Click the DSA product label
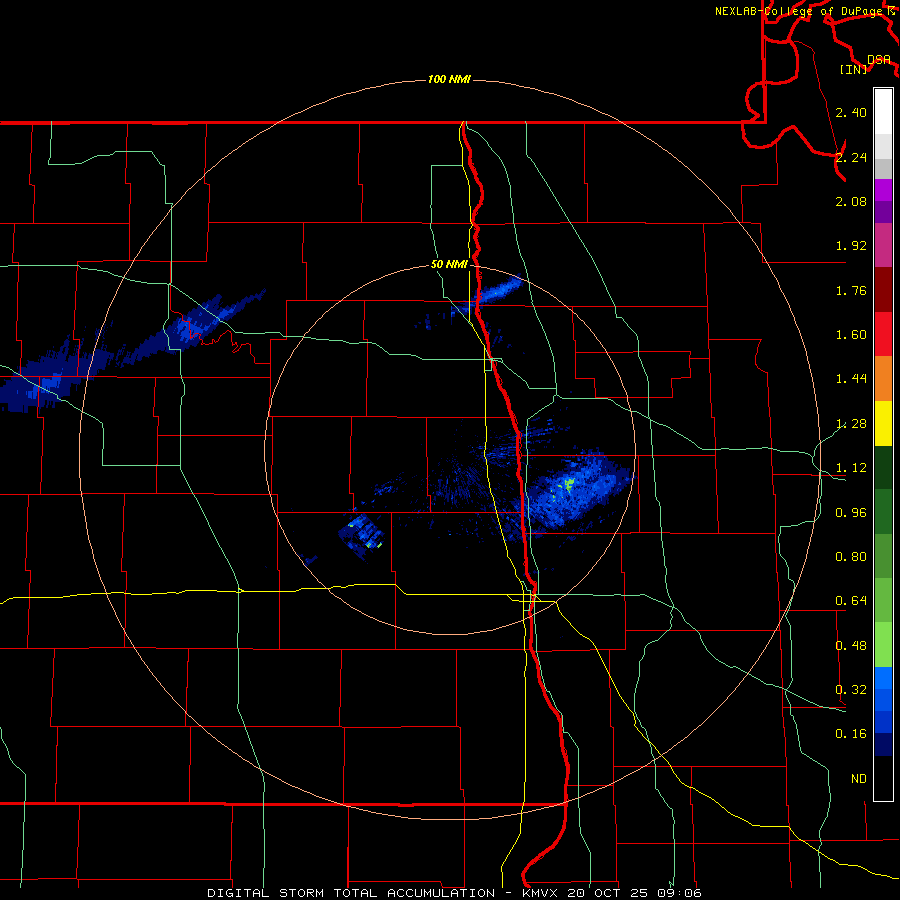900x900 pixels. click(x=879, y=60)
